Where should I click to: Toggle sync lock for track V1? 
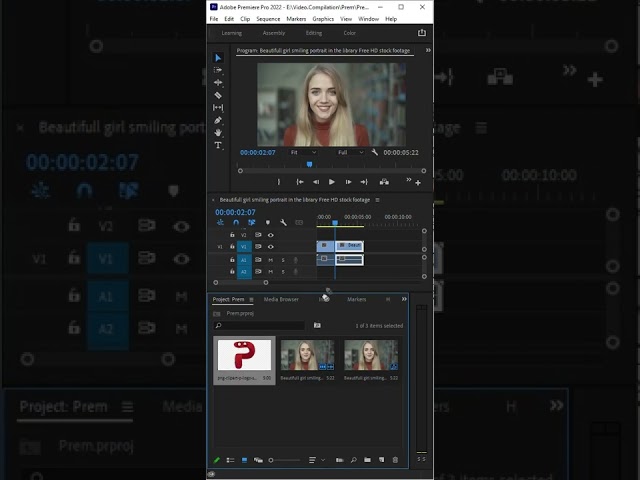click(258, 247)
